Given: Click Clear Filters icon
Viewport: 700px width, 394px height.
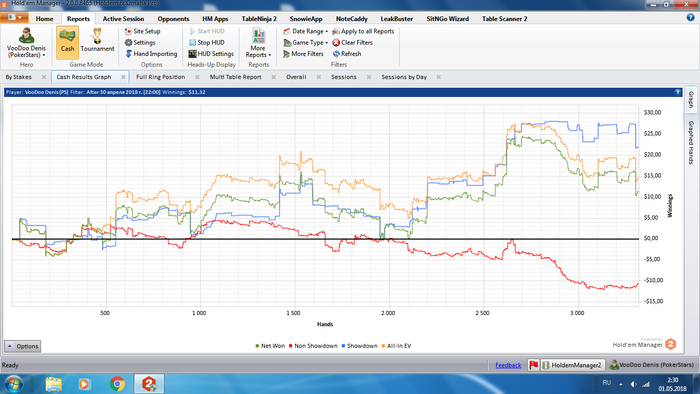Looking at the screenshot, I should [x=336, y=42].
